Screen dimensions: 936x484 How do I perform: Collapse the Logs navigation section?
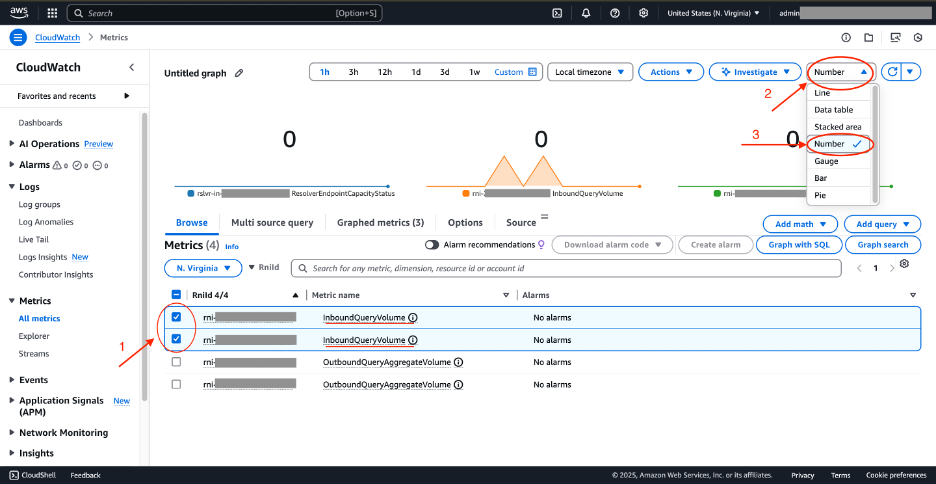tap(13, 187)
